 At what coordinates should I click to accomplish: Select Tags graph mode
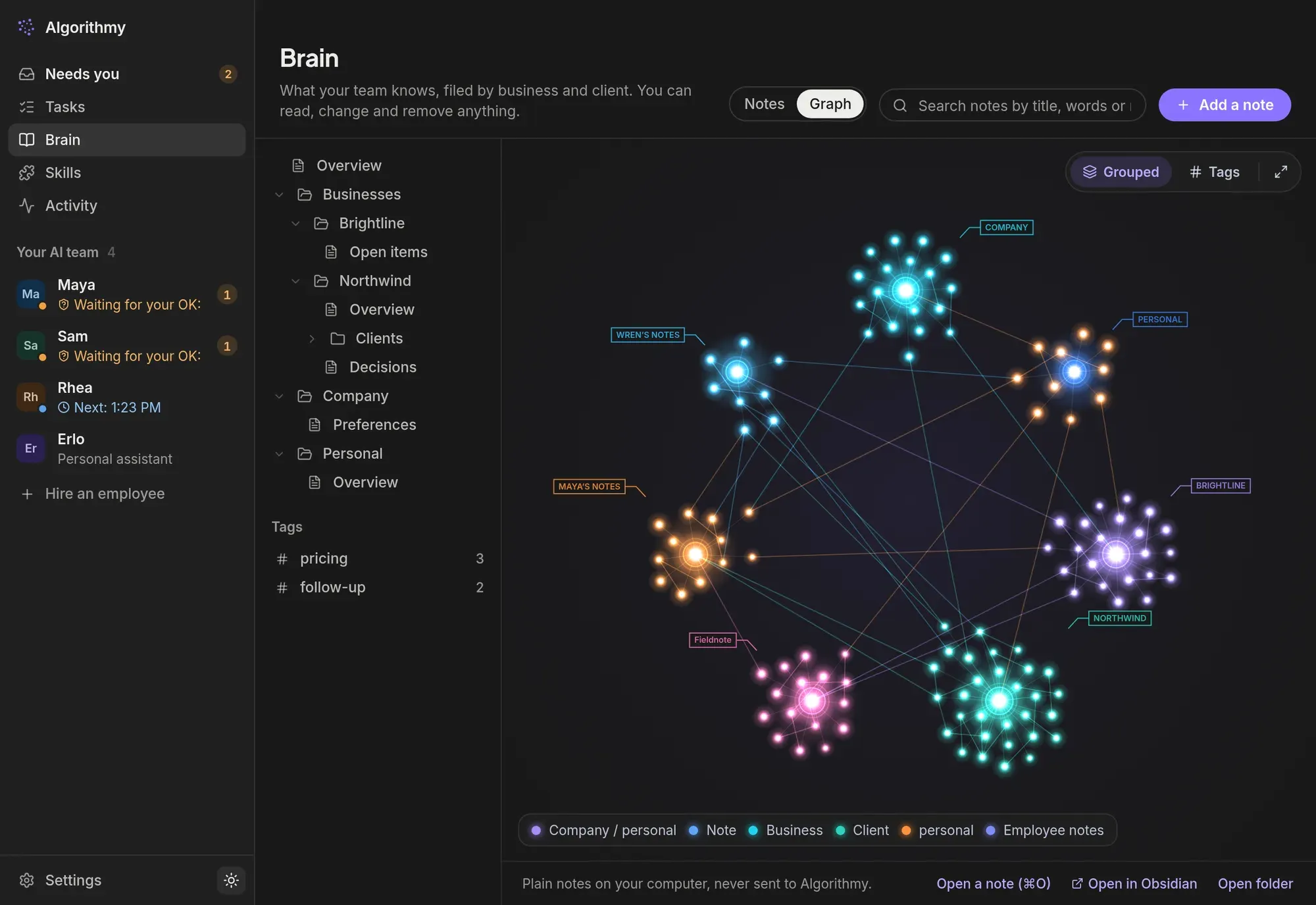click(x=1215, y=172)
